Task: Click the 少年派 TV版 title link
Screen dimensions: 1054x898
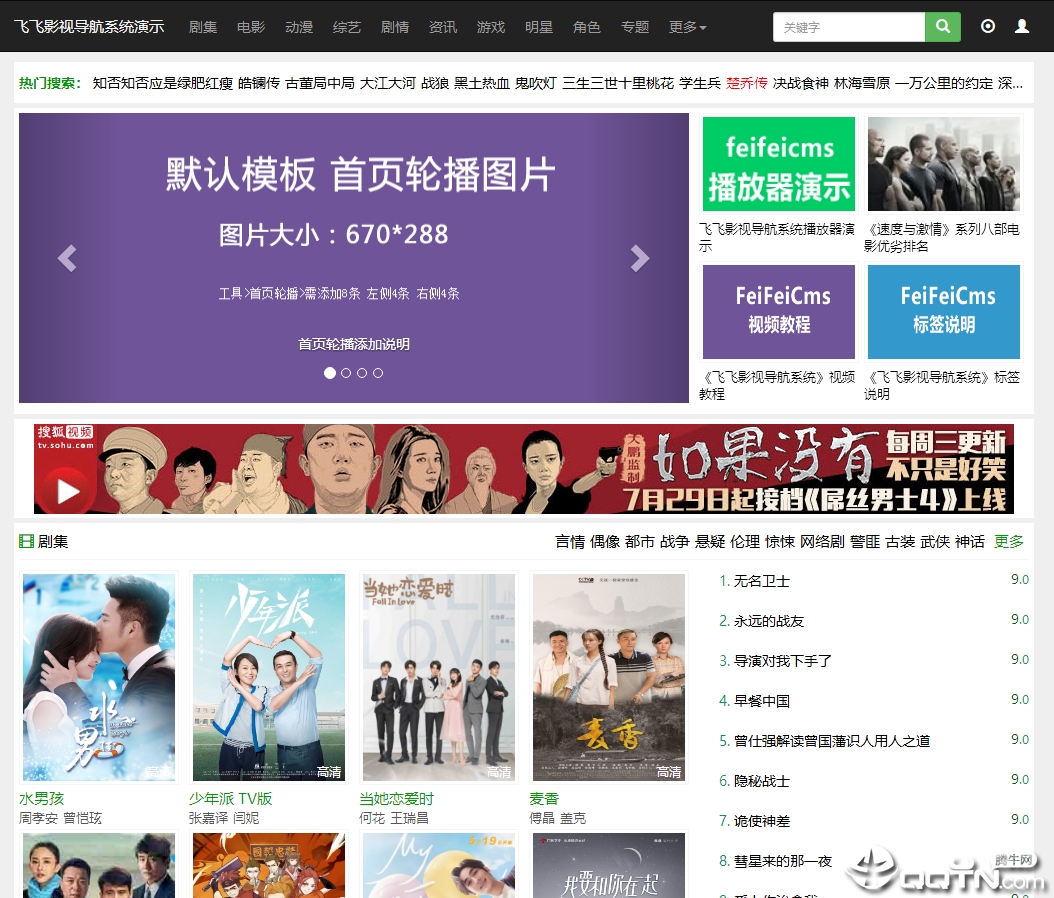Action: coord(231,799)
